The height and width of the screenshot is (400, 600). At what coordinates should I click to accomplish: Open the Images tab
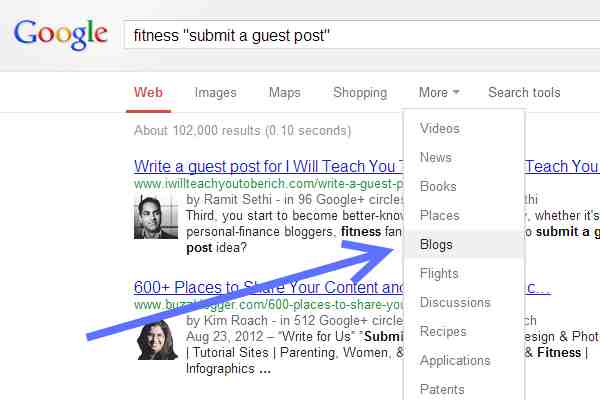click(x=215, y=92)
